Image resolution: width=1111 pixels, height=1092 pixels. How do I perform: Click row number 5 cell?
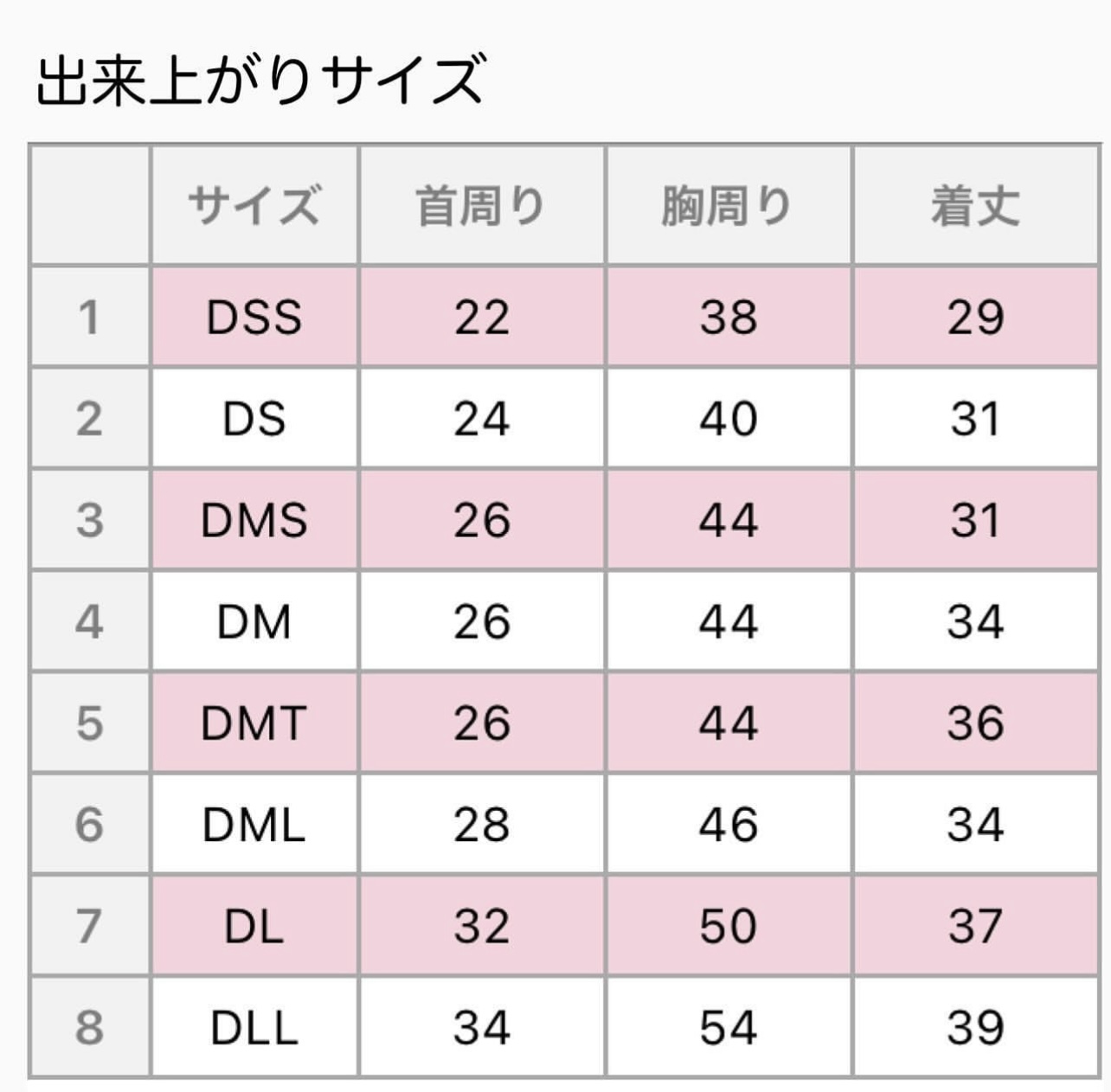pyautogui.click(x=89, y=723)
